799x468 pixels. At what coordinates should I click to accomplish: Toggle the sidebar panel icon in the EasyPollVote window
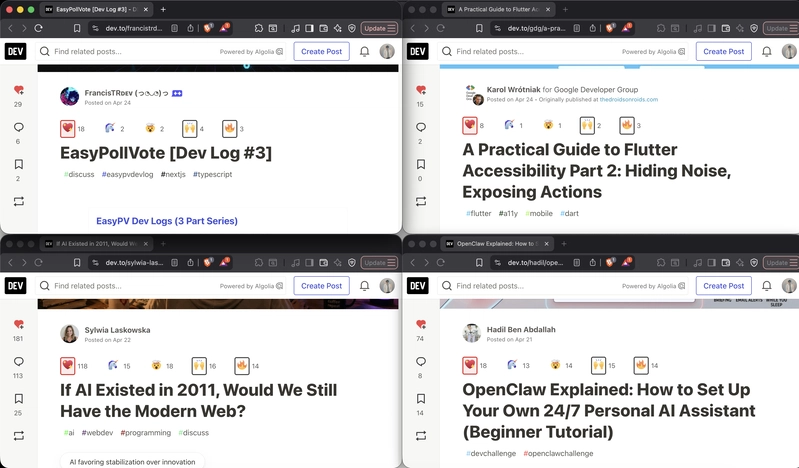coord(309,28)
